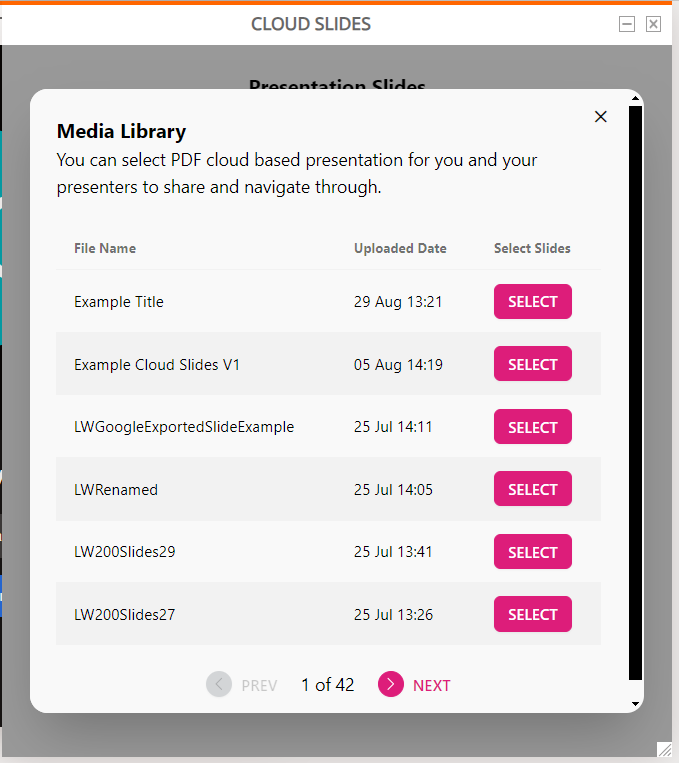Click the PREV page text link
The height and width of the screenshot is (763, 679).
(259, 685)
